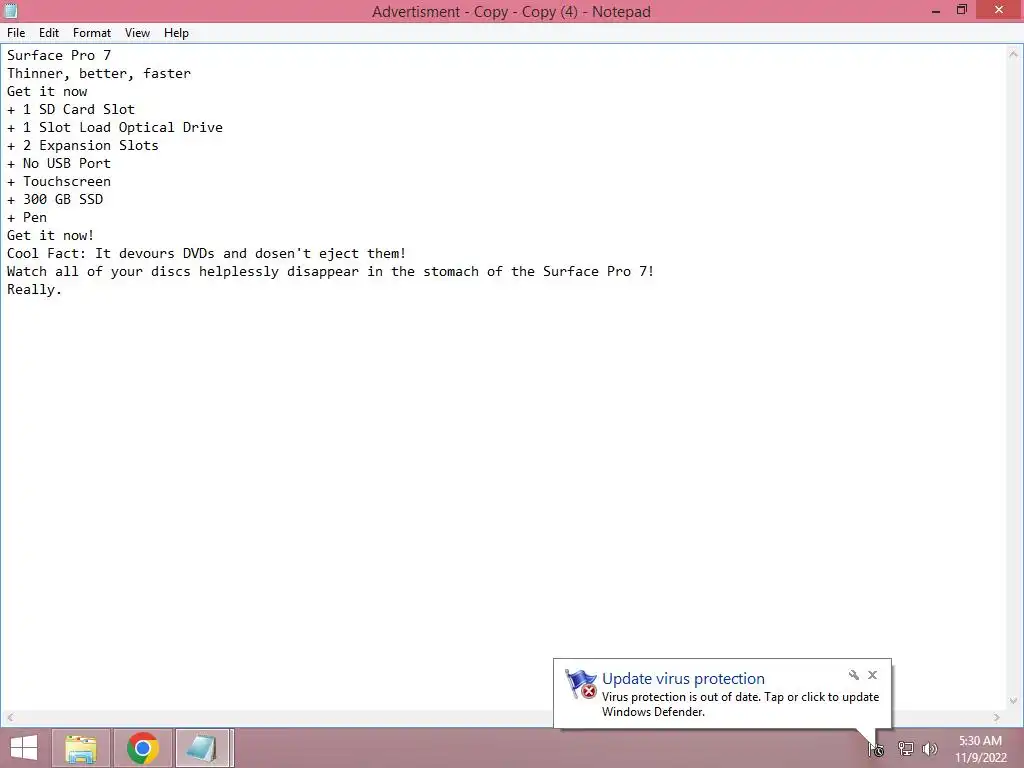1024x768 pixels.
Task: Click on the 'Cool Fact:' line
Action: (x=206, y=253)
